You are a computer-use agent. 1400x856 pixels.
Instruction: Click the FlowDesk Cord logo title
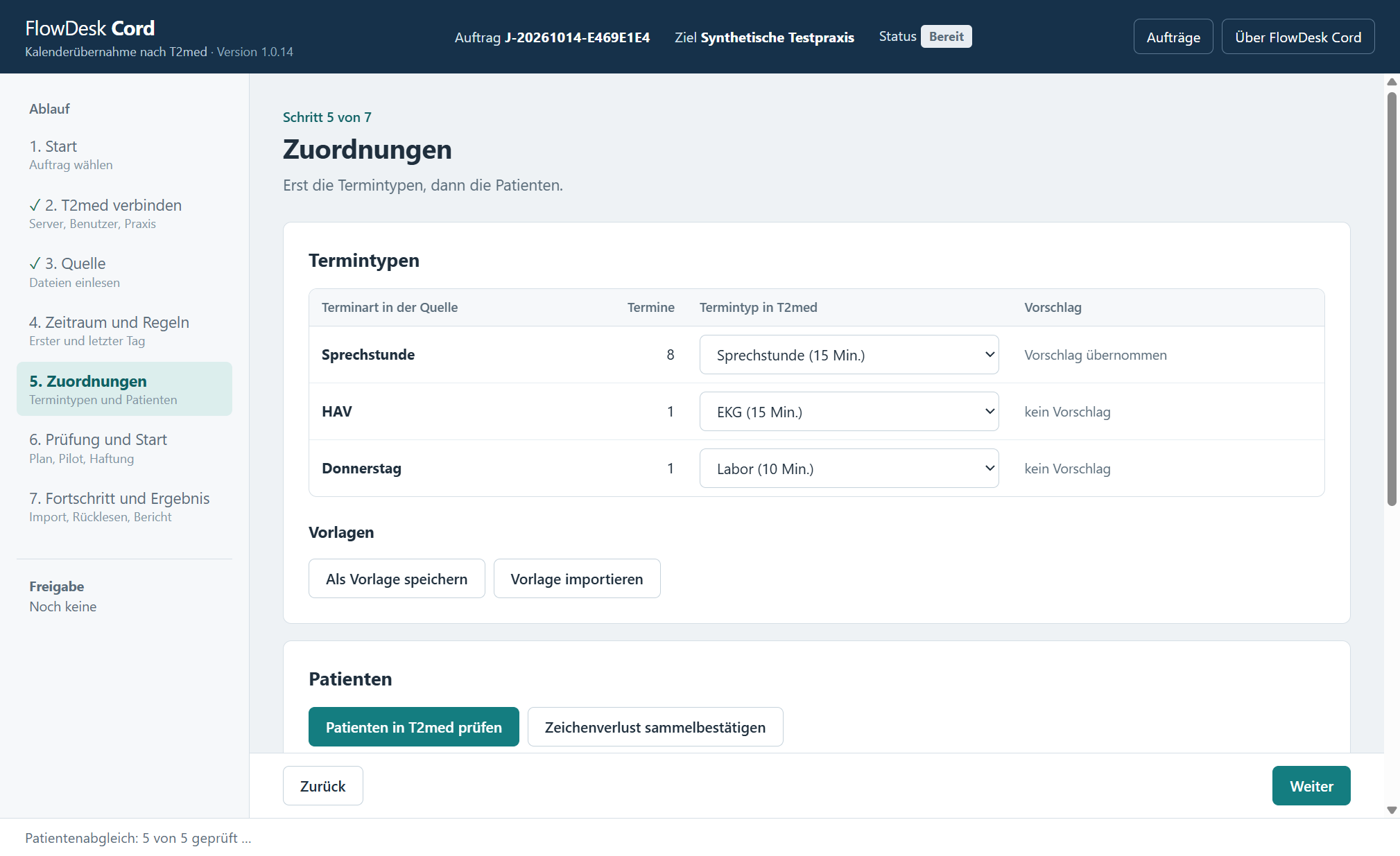click(x=90, y=28)
